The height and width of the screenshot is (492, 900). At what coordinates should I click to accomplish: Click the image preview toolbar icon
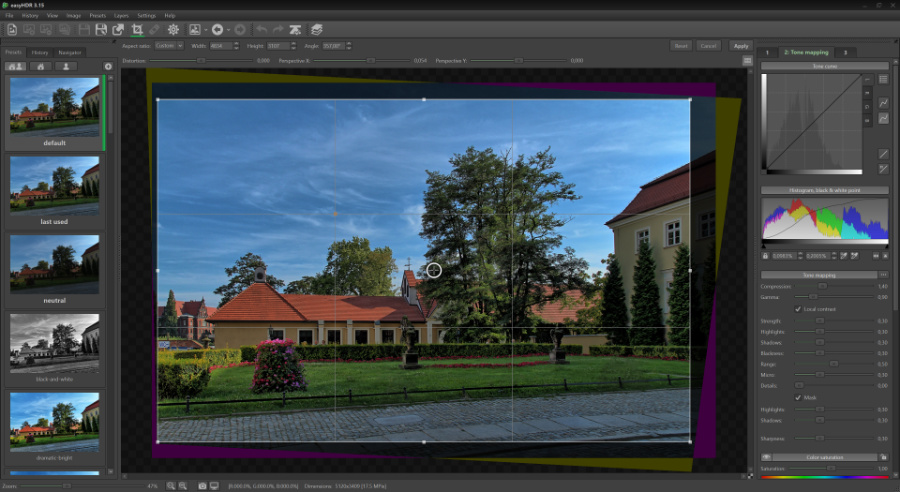(195, 30)
